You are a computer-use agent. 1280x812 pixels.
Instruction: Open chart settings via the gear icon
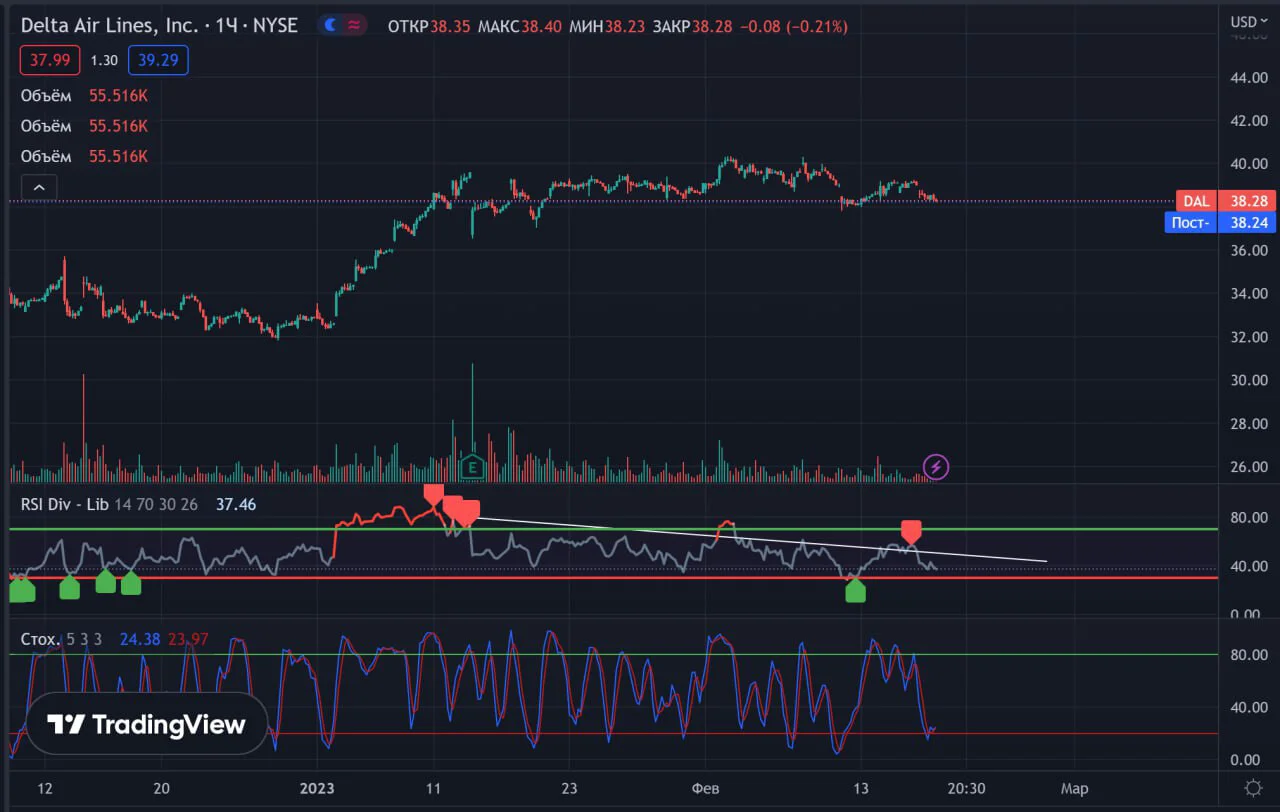(1252, 788)
